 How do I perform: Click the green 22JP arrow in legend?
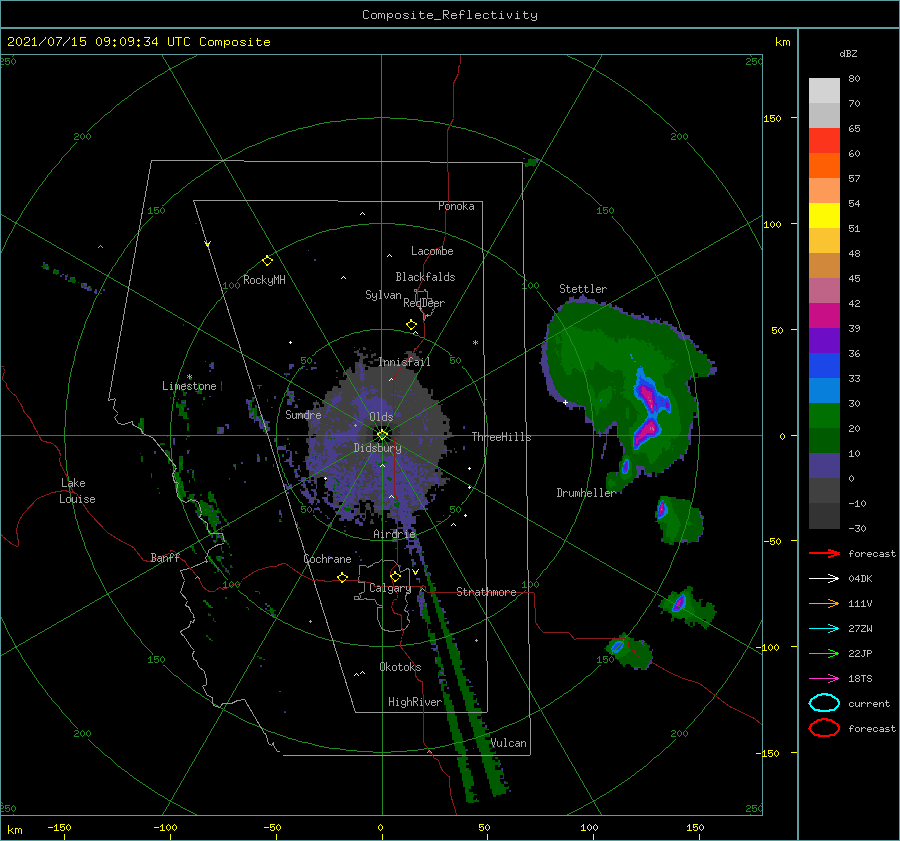824,653
